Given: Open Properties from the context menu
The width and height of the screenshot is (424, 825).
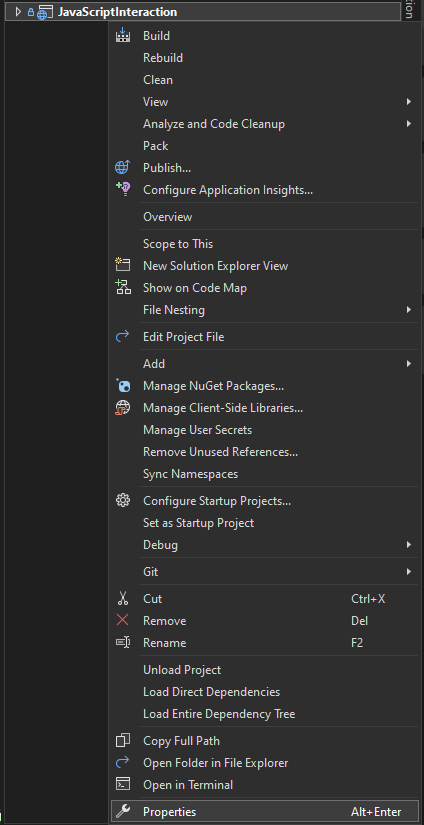Looking at the screenshot, I should (x=265, y=812).
